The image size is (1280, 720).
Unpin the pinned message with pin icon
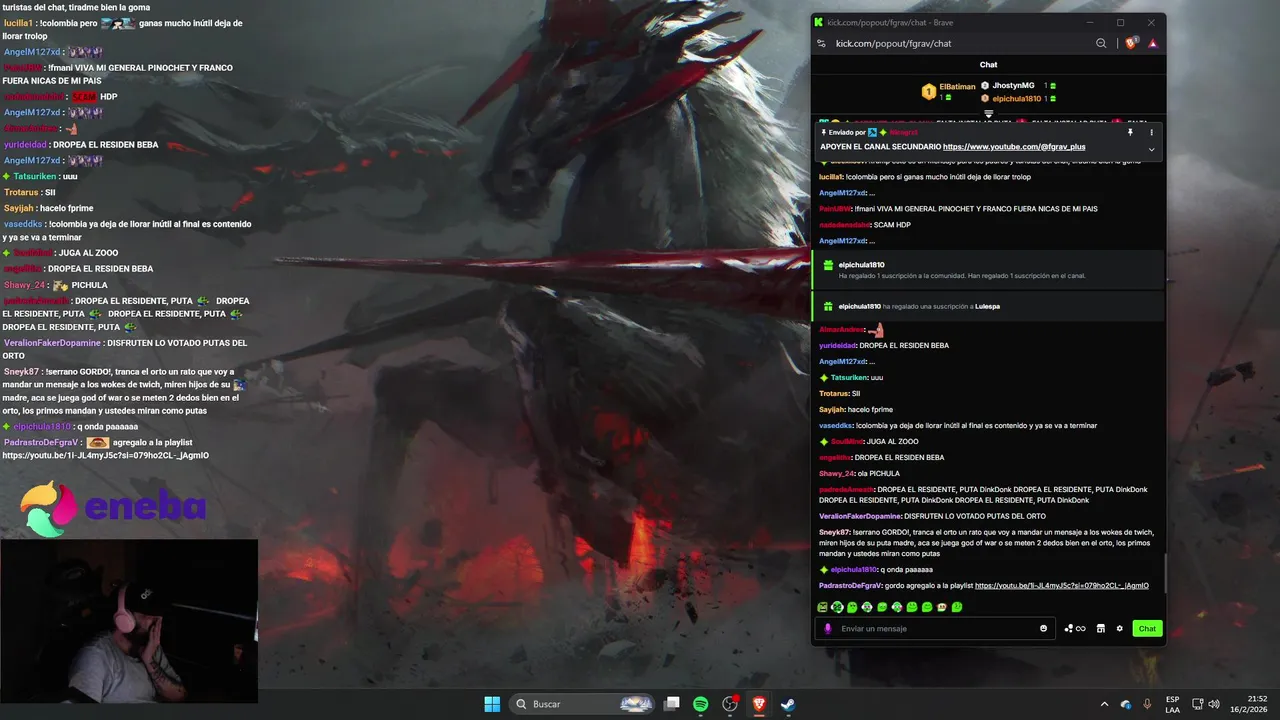[1130, 132]
